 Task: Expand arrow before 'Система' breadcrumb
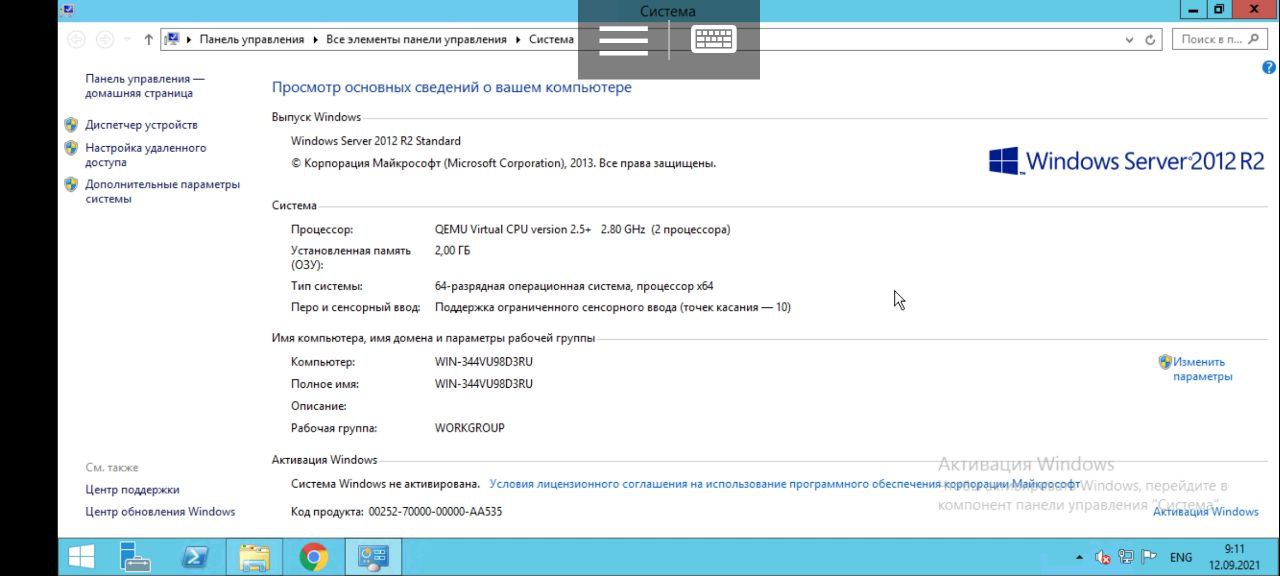point(518,40)
